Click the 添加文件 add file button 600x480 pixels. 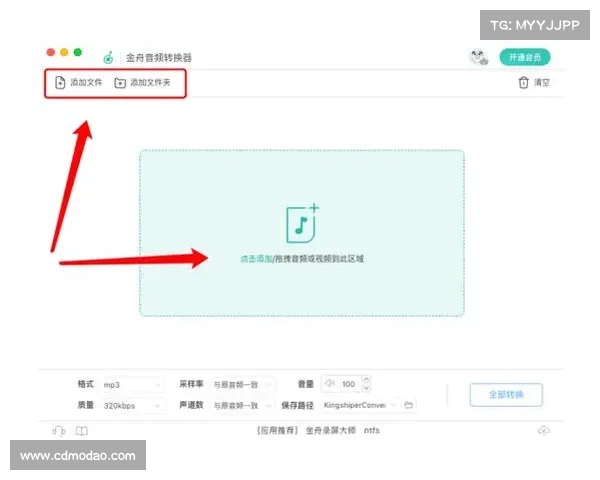[x=78, y=82]
